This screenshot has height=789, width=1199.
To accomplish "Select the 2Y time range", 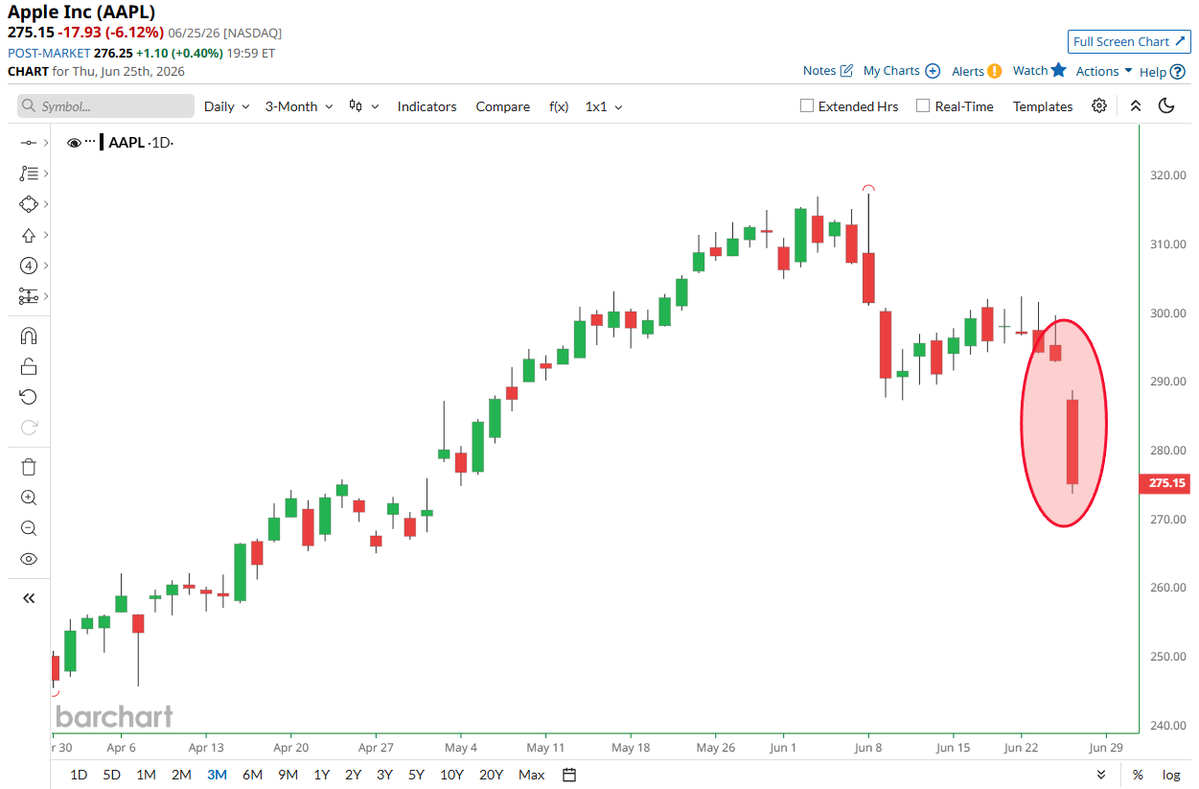I will (x=353, y=774).
